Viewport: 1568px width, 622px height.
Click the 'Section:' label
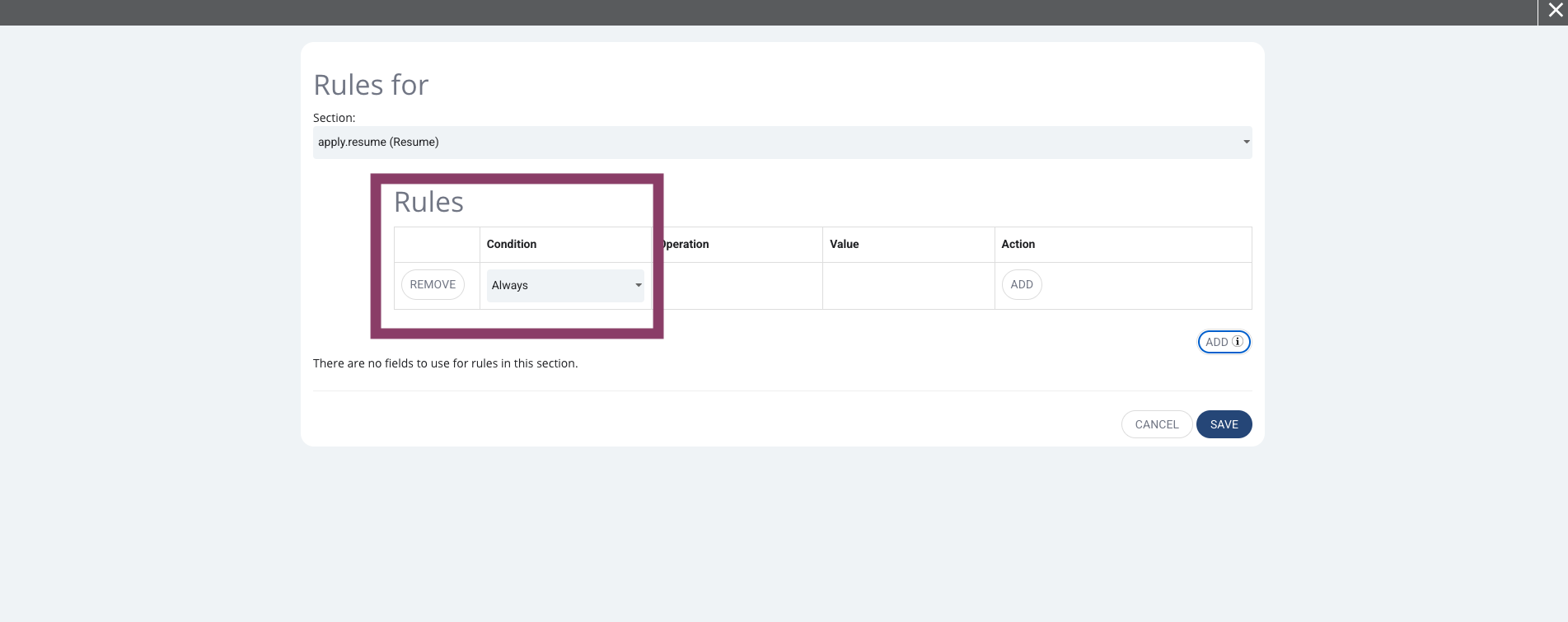click(334, 118)
